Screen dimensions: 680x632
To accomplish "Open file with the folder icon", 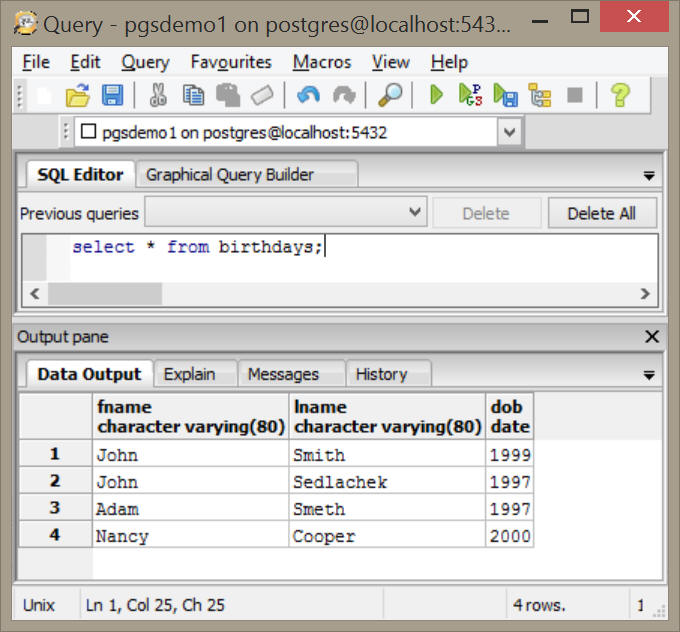I will pos(78,95).
